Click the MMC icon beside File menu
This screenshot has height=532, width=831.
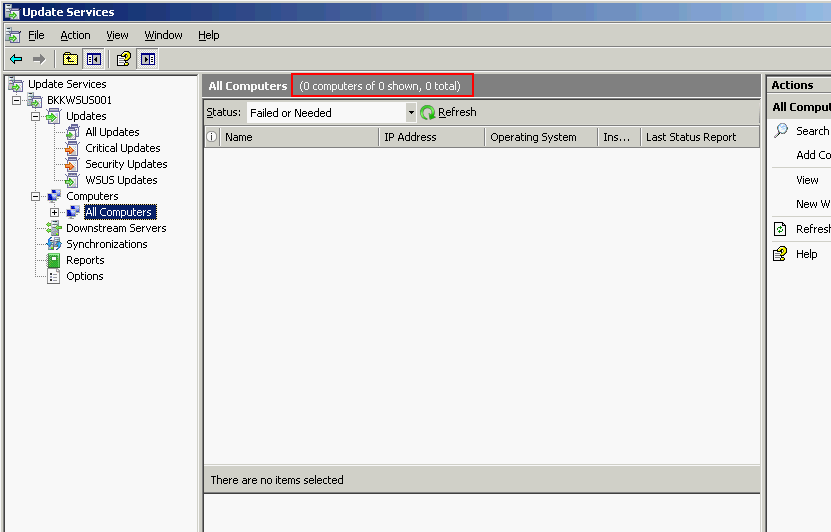tap(13, 36)
